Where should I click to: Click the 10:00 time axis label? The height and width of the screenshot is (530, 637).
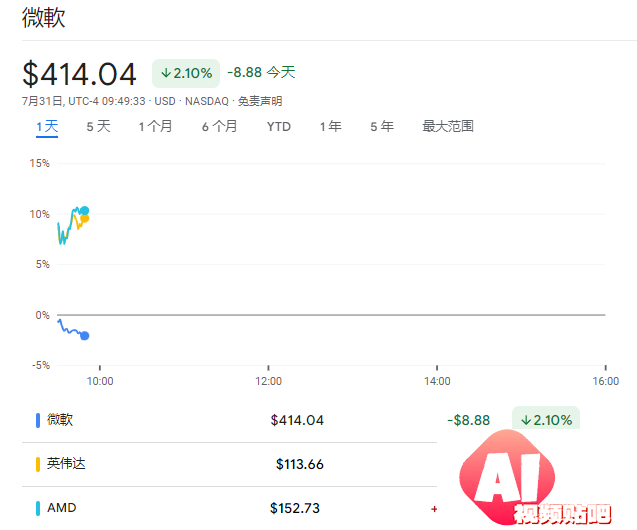100,381
